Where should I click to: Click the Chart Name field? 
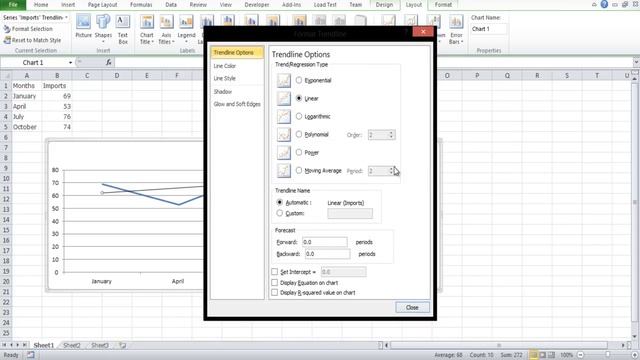tap(489, 29)
